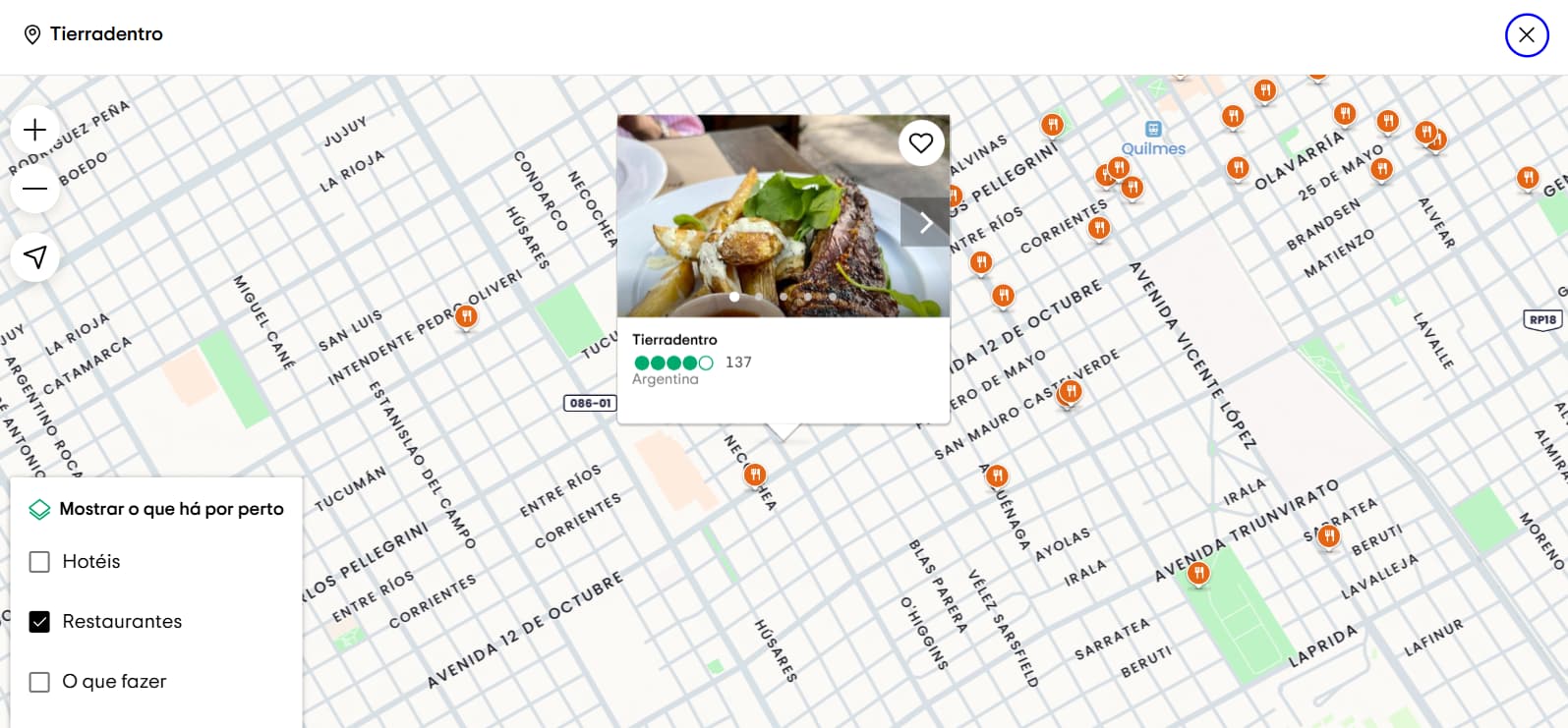The image size is (1568, 728).
Task: Close the map with the X button
Action: tap(1527, 35)
